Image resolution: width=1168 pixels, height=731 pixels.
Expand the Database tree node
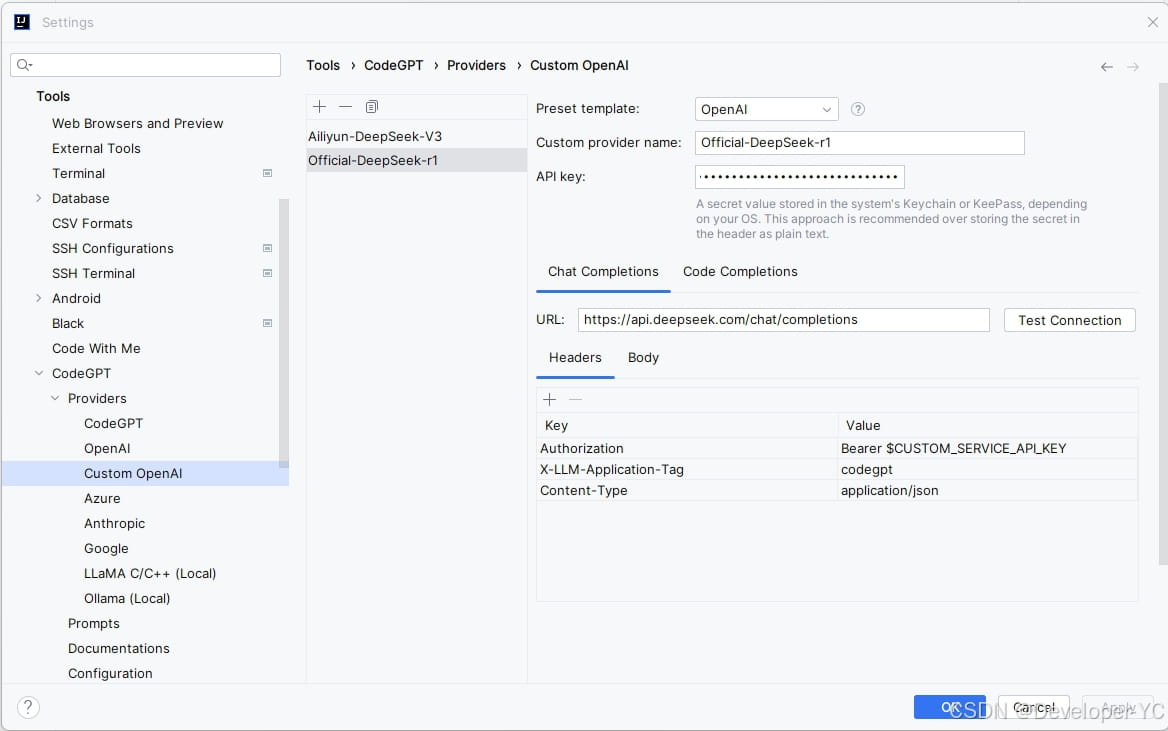[39, 199]
